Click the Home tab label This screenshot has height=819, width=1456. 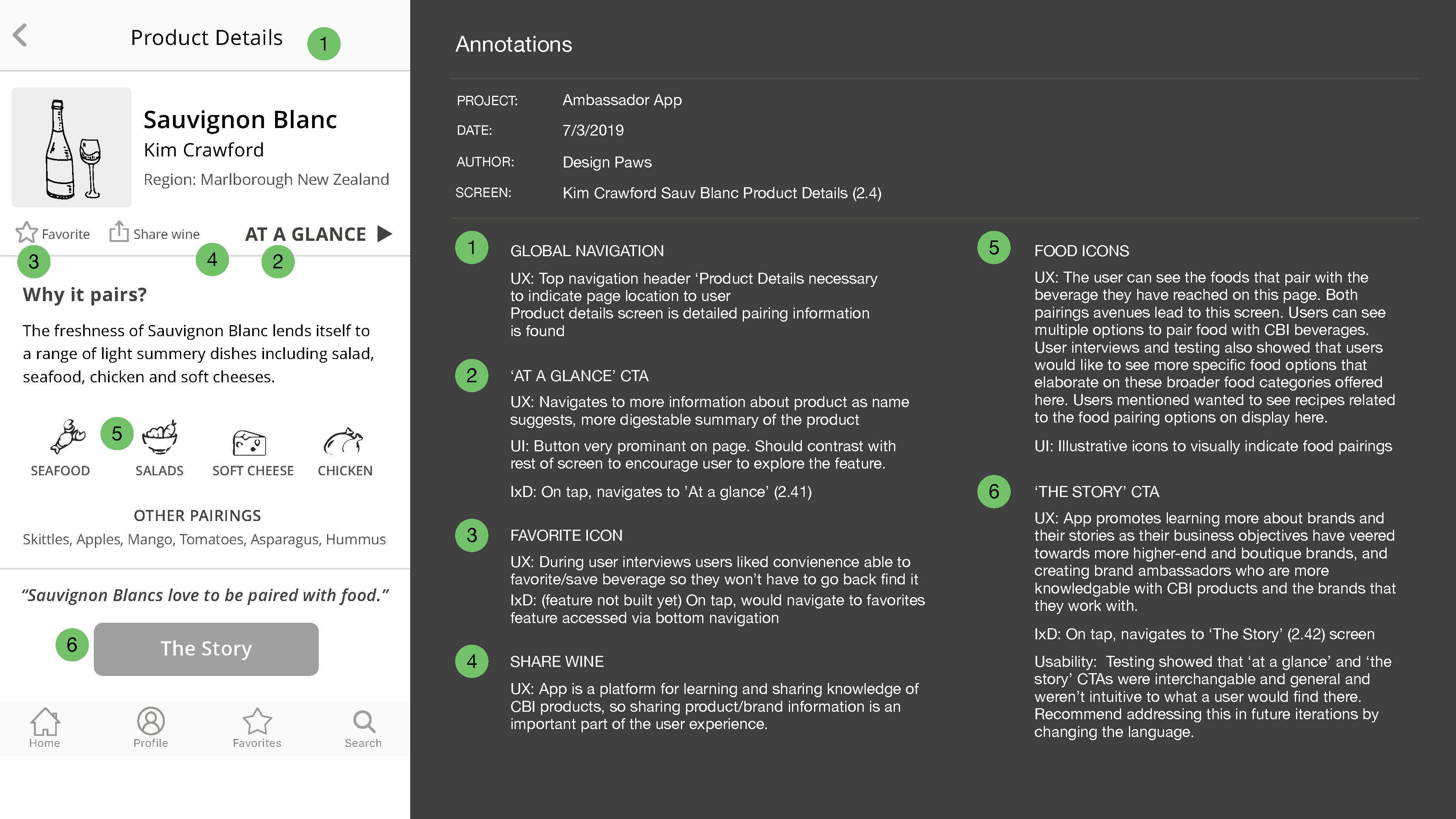[45, 743]
